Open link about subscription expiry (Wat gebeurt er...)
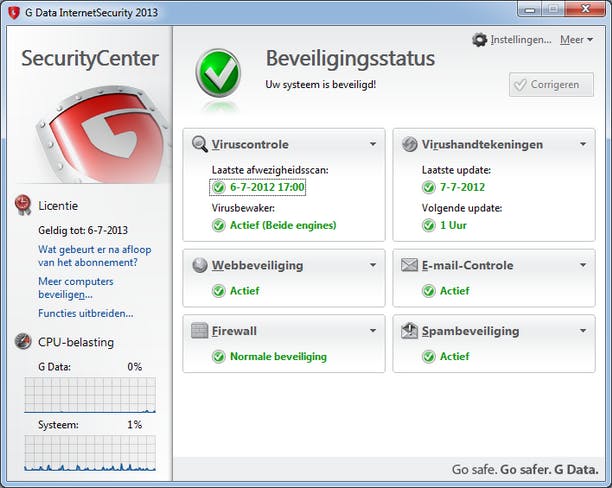 click(x=94, y=256)
